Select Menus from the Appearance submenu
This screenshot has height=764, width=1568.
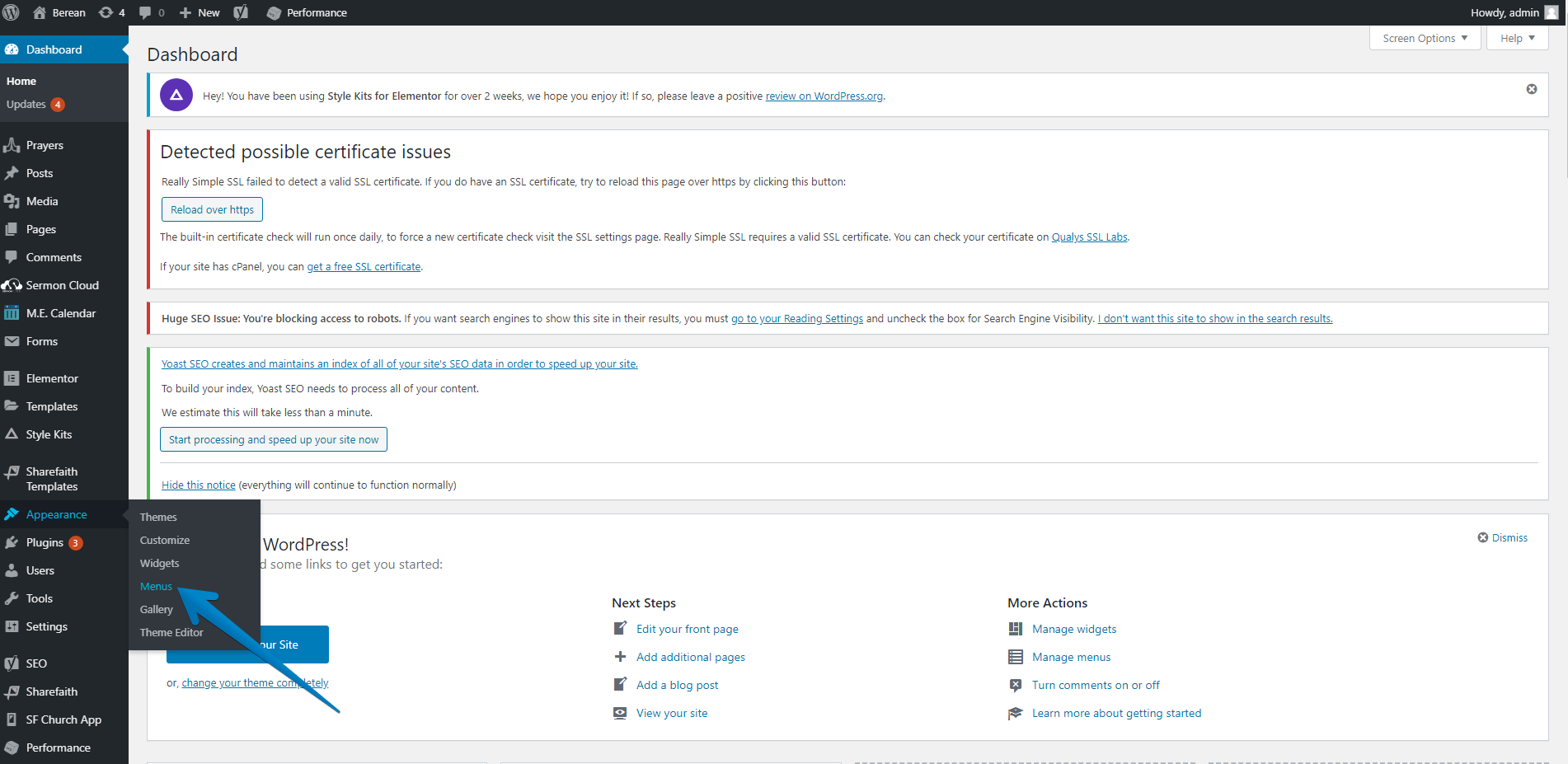(x=156, y=586)
